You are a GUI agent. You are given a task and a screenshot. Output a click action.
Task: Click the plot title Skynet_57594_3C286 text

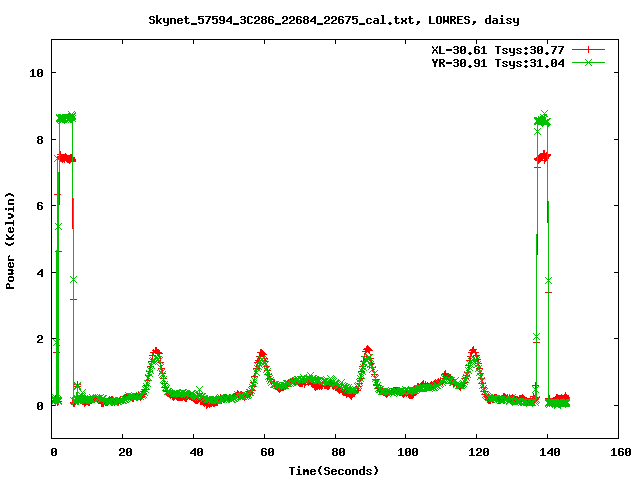pyautogui.click(x=334, y=20)
